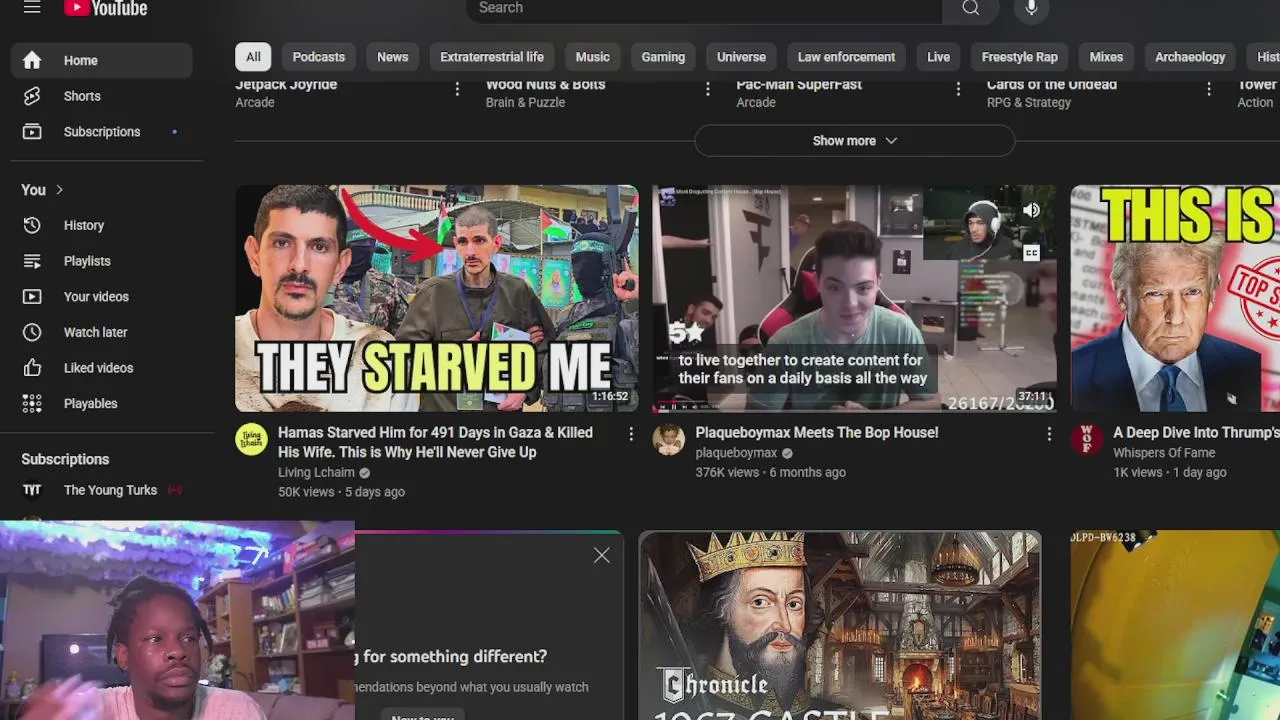Viewport: 1280px width, 720px height.
Task: Mute the Plaqueboymax video preview
Action: click(1031, 210)
